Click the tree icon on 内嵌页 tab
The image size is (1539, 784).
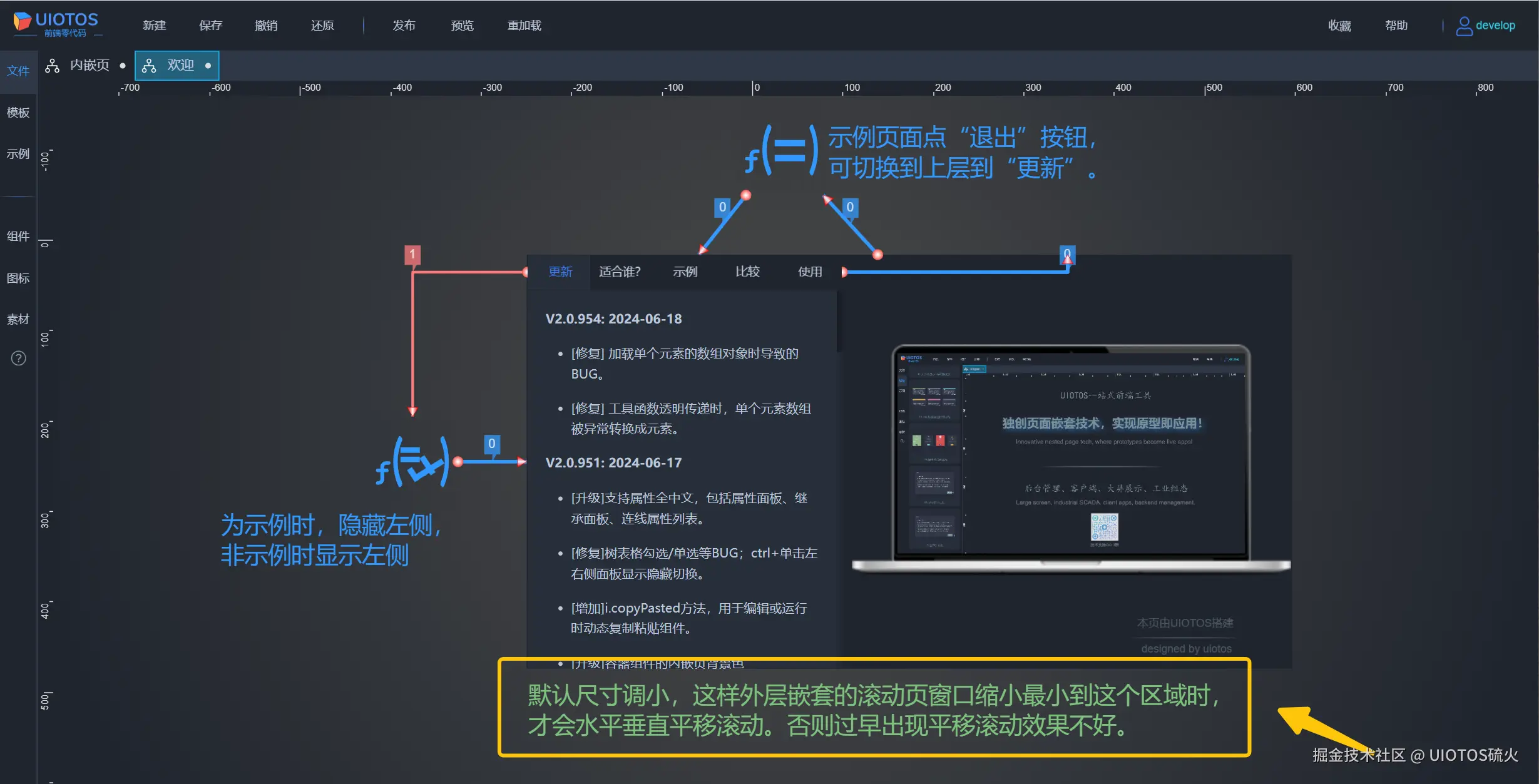[53, 65]
